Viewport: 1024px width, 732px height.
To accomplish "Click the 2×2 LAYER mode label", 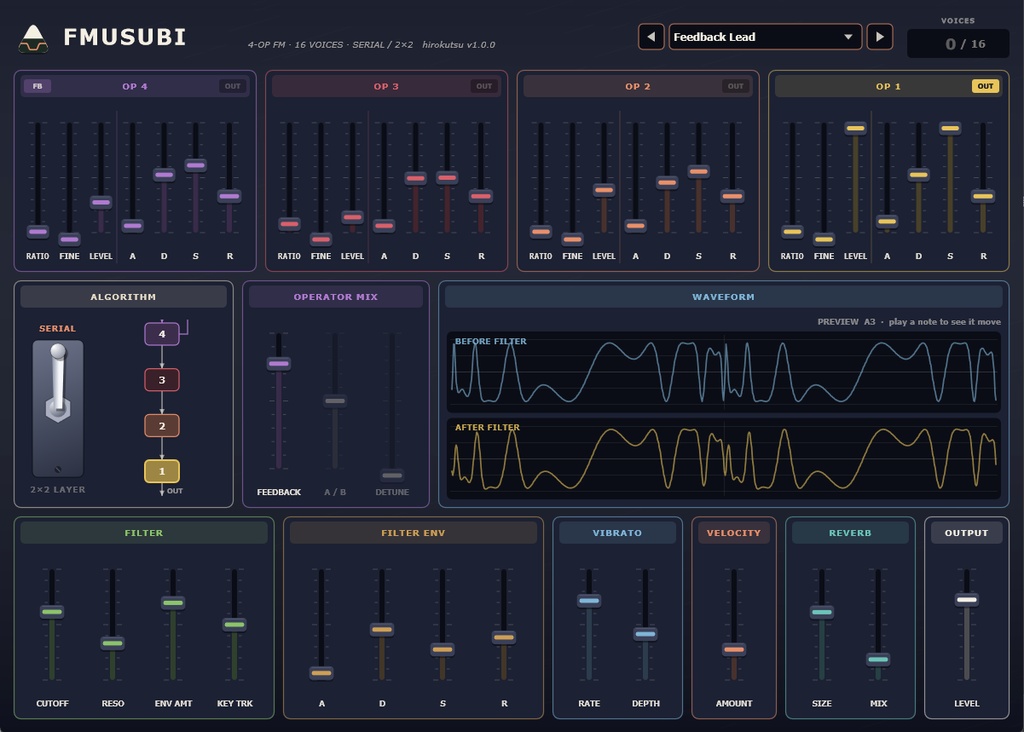I will click(57, 489).
